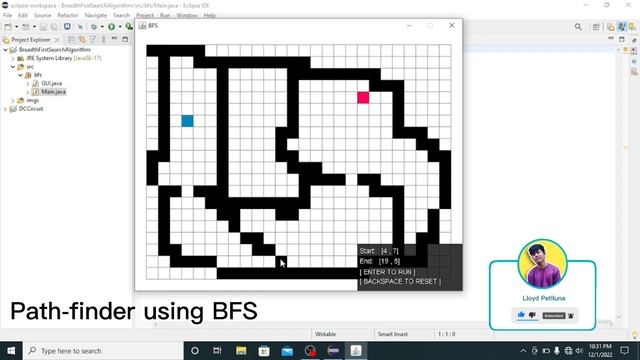The height and width of the screenshot is (360, 640).
Task: Close the Project Explorer tab
Action: click(57, 40)
